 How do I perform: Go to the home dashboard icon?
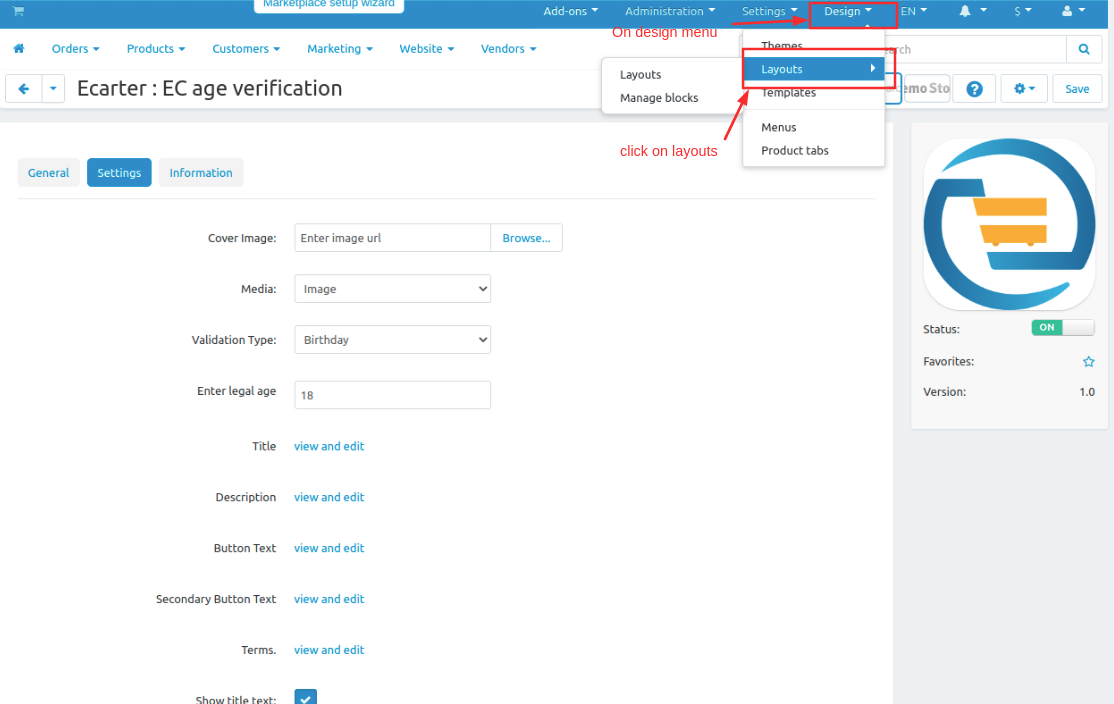18,49
